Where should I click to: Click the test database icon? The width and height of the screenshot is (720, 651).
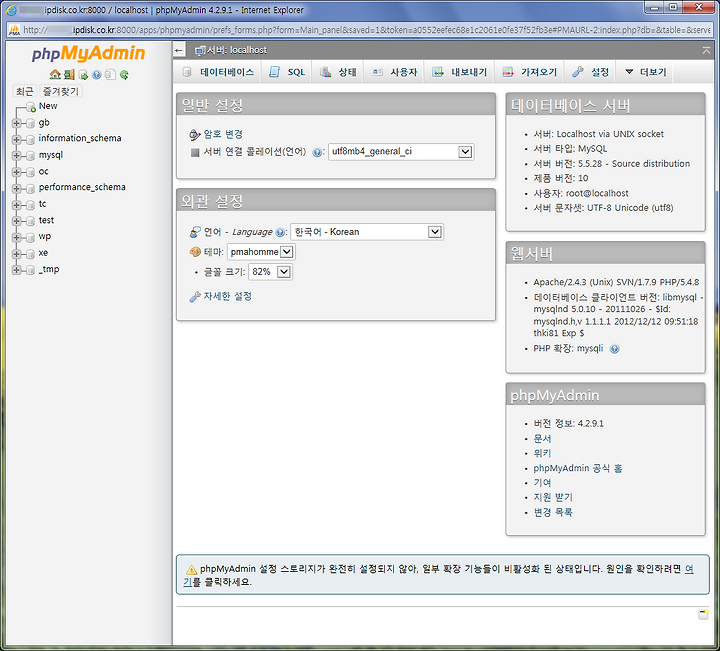coord(31,221)
